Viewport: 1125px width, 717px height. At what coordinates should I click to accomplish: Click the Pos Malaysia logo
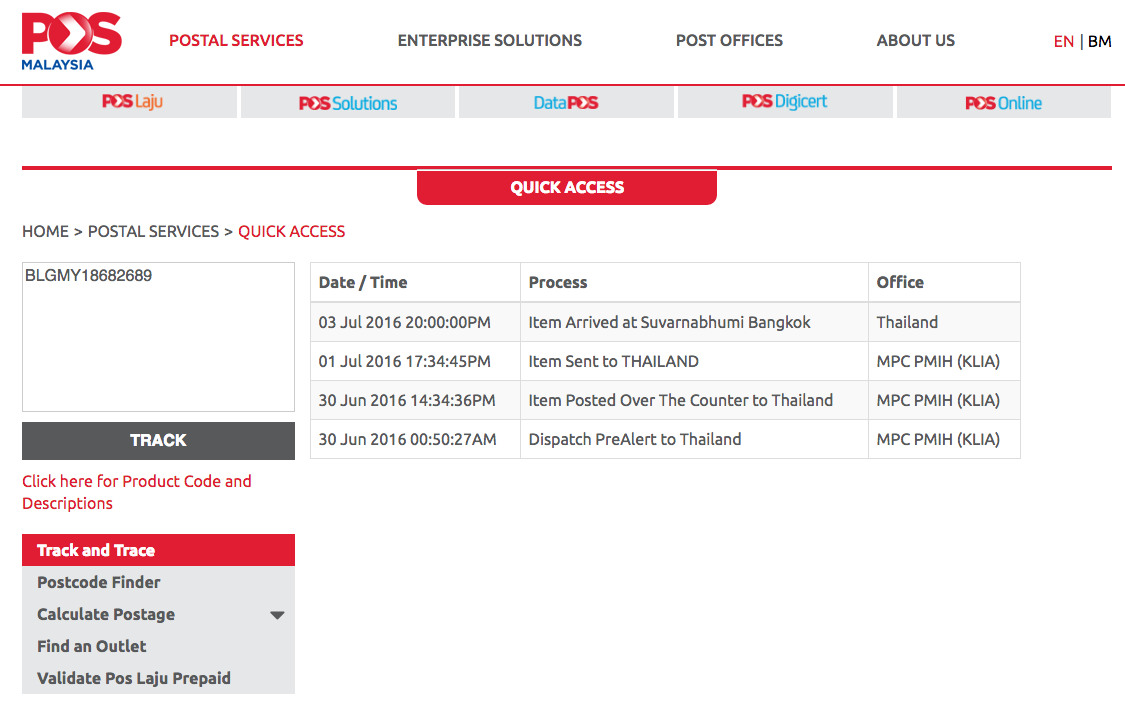coord(72,42)
